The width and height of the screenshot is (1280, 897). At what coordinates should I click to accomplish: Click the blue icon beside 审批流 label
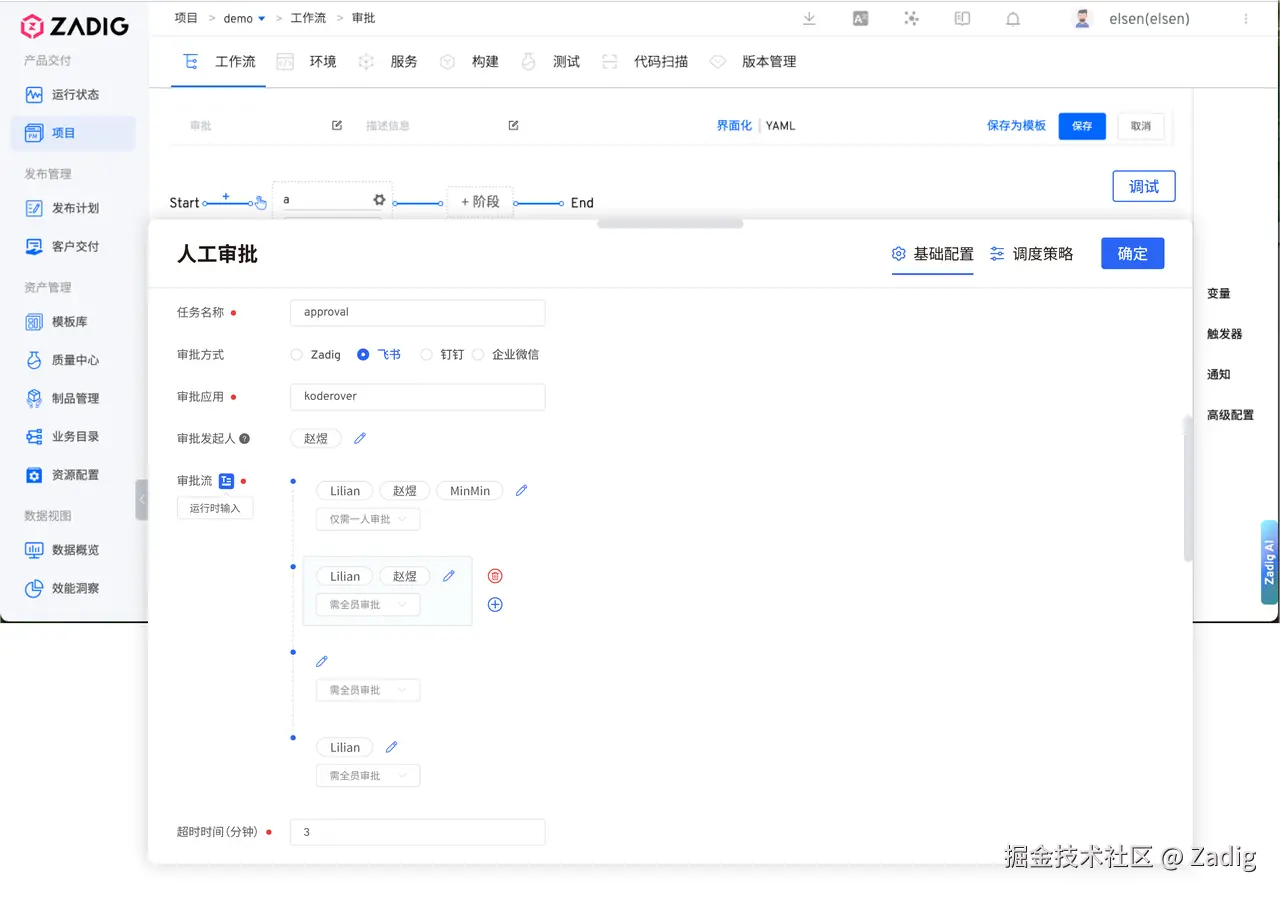coord(226,480)
